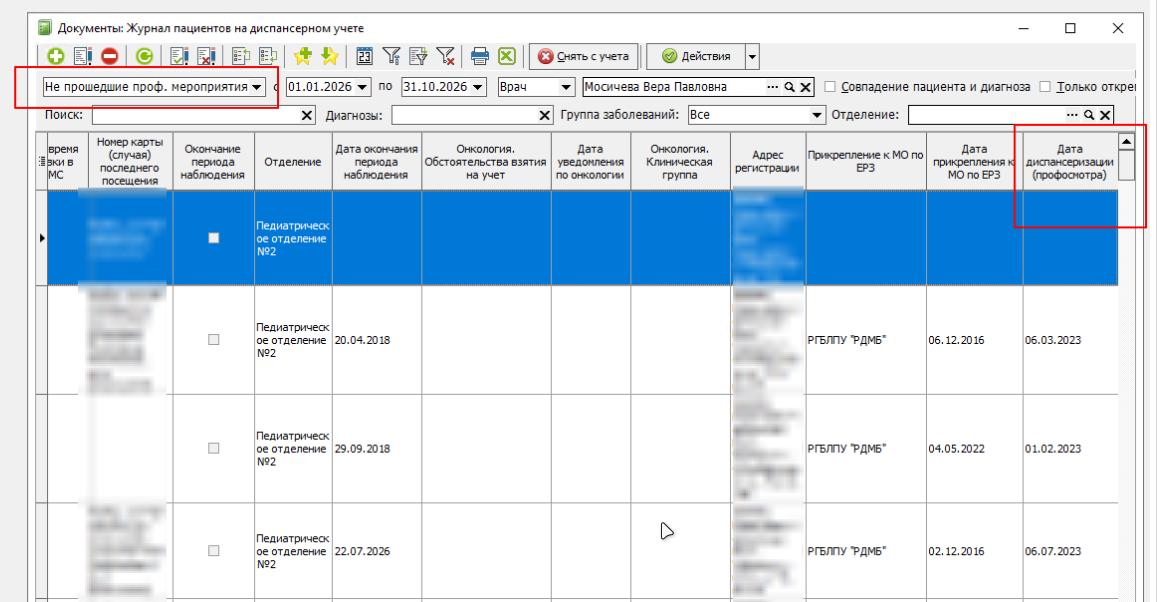Viewport: 1157px width, 602px height.
Task: Sort by the Отделение column header
Action: 293,162
